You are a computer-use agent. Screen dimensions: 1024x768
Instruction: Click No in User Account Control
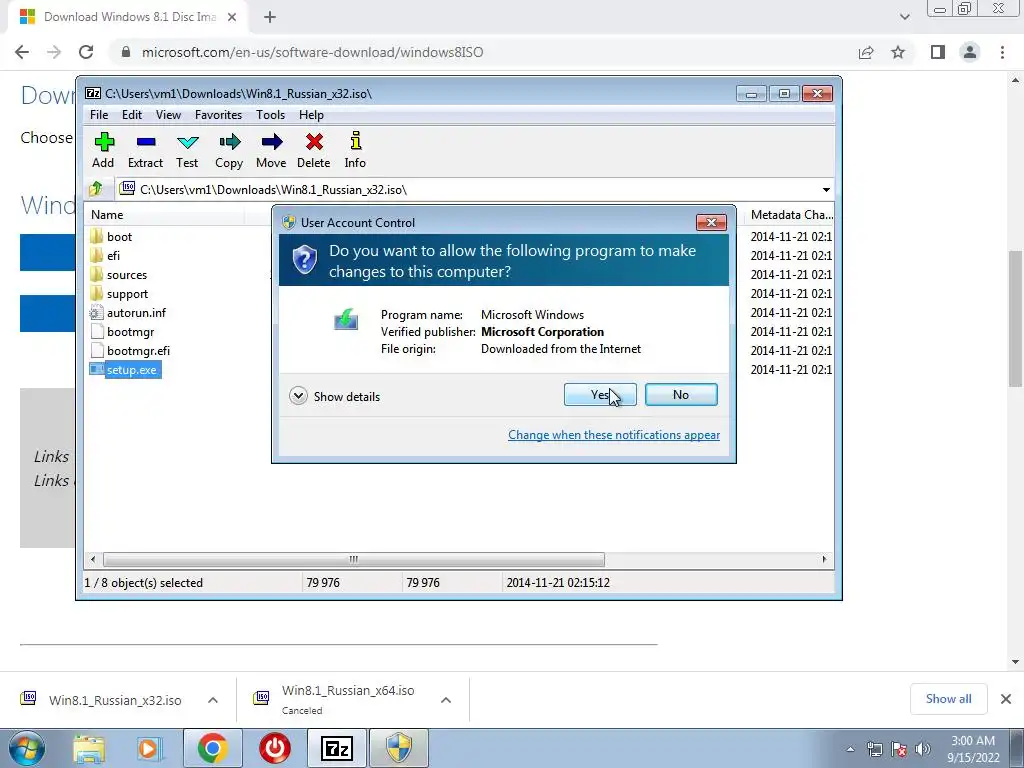[x=681, y=394]
